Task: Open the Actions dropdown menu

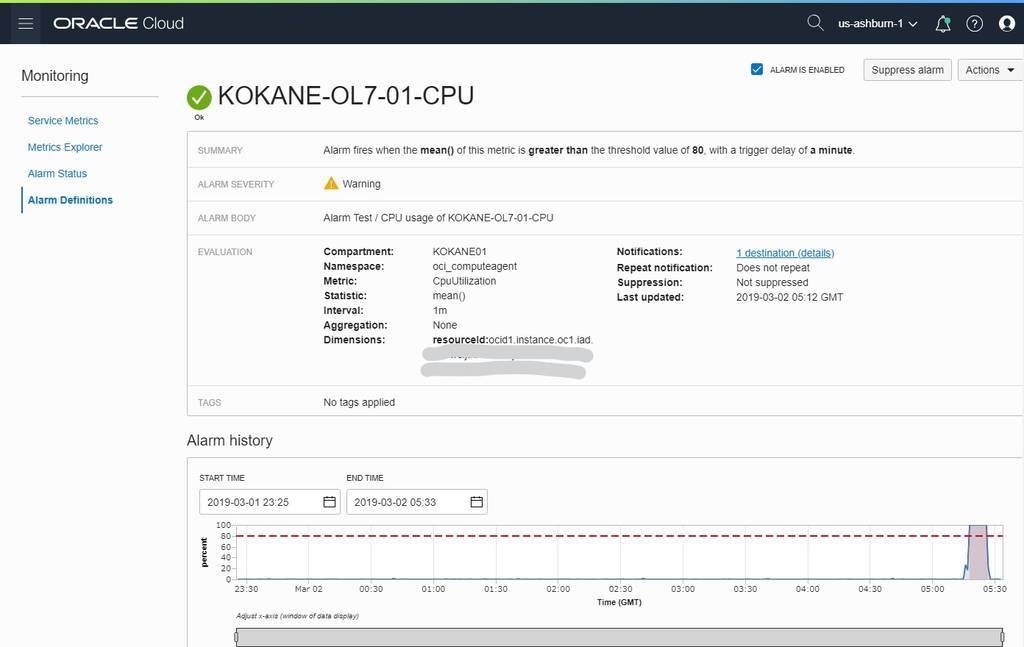Action: tap(990, 70)
